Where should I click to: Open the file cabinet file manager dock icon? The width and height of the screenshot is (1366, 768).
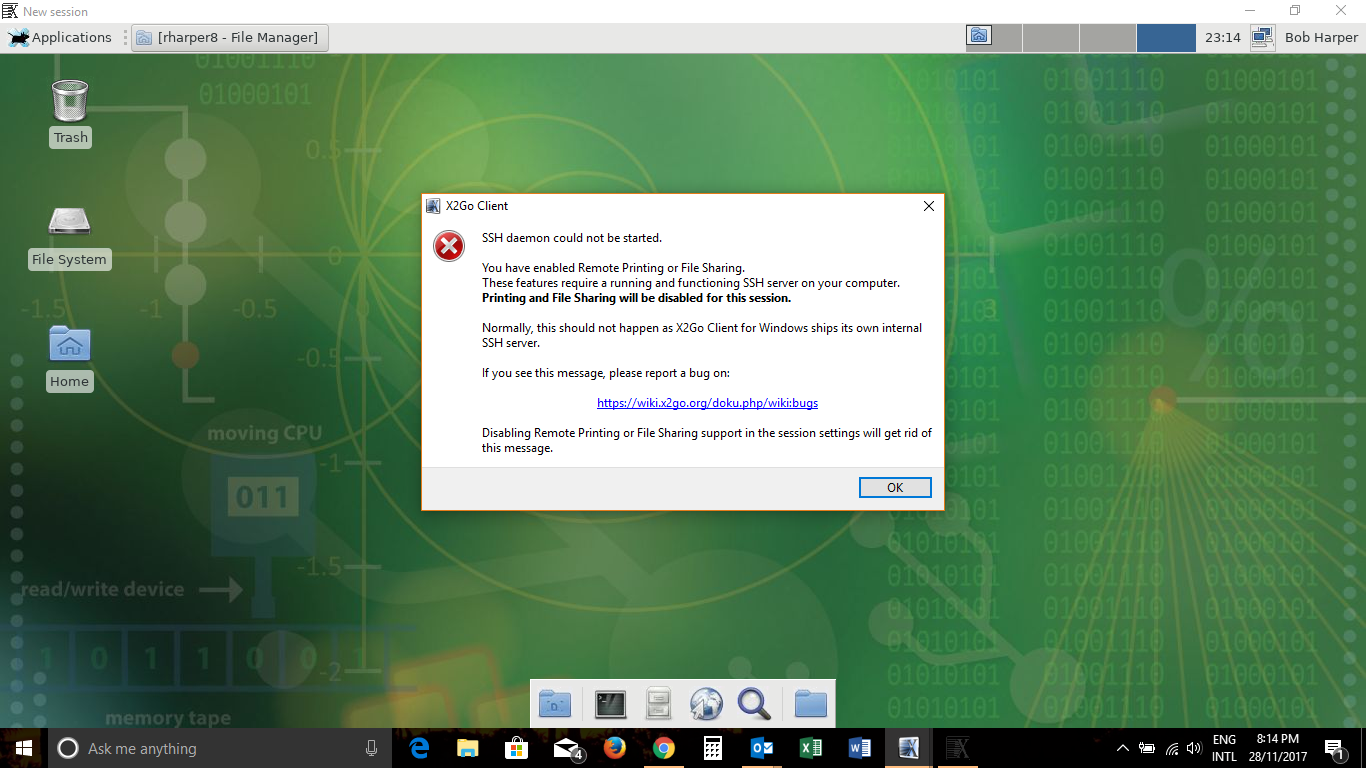pos(658,704)
